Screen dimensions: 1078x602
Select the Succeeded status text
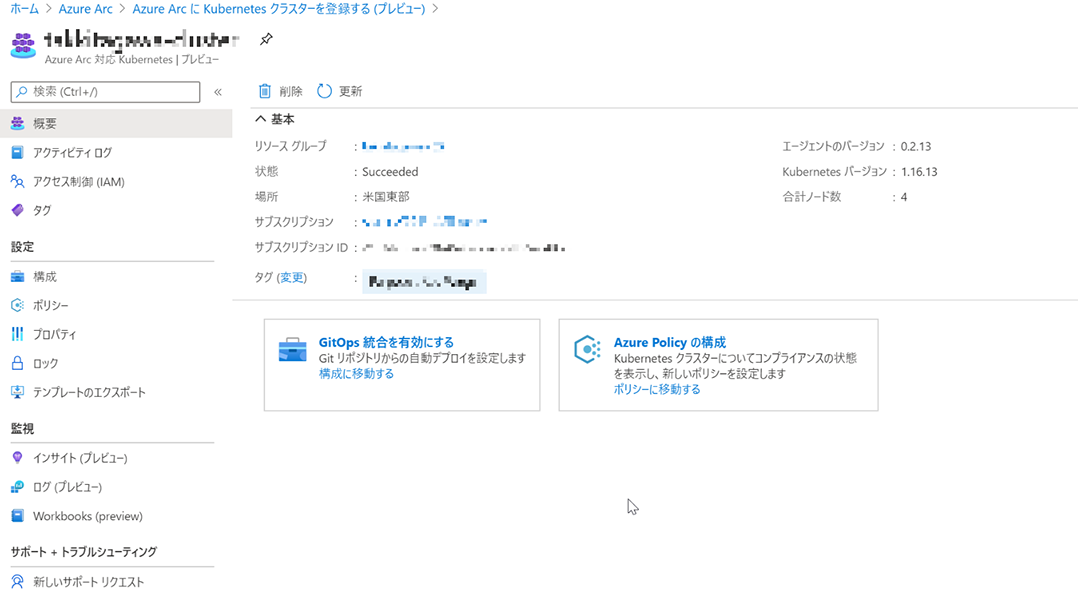tap(390, 171)
